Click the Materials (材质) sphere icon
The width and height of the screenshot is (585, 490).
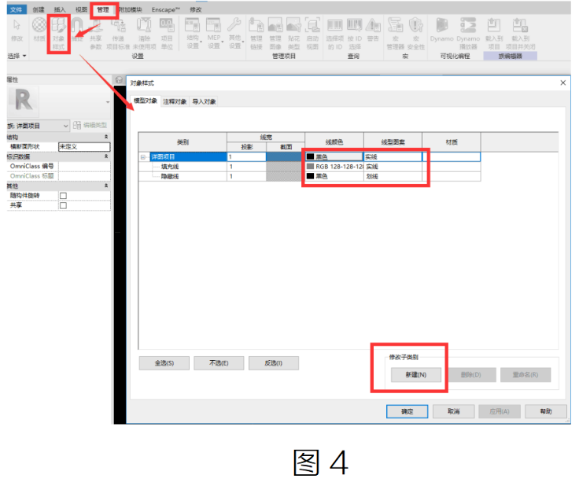[x=39, y=29]
